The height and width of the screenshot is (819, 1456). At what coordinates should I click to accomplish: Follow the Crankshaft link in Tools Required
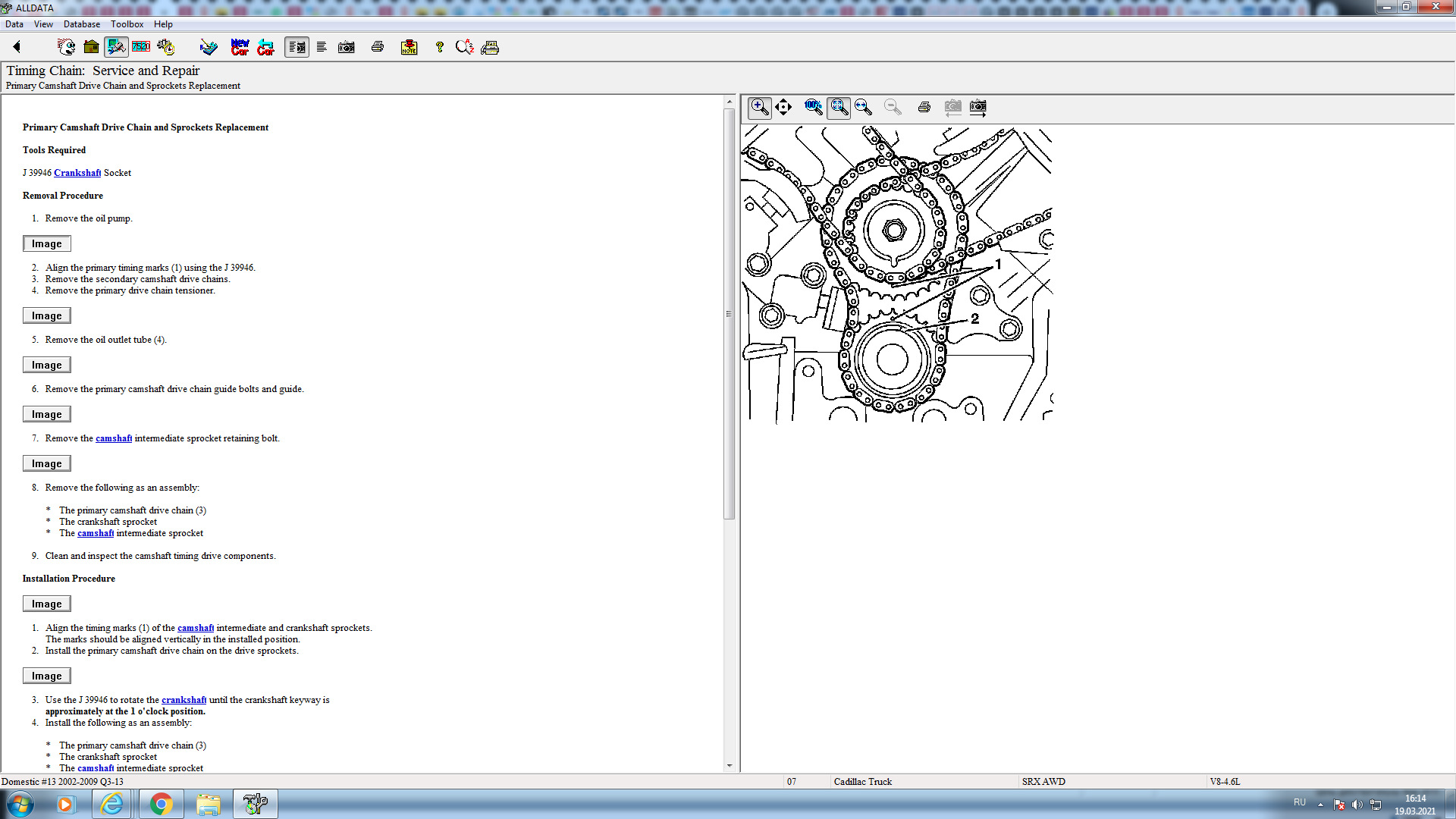click(77, 173)
